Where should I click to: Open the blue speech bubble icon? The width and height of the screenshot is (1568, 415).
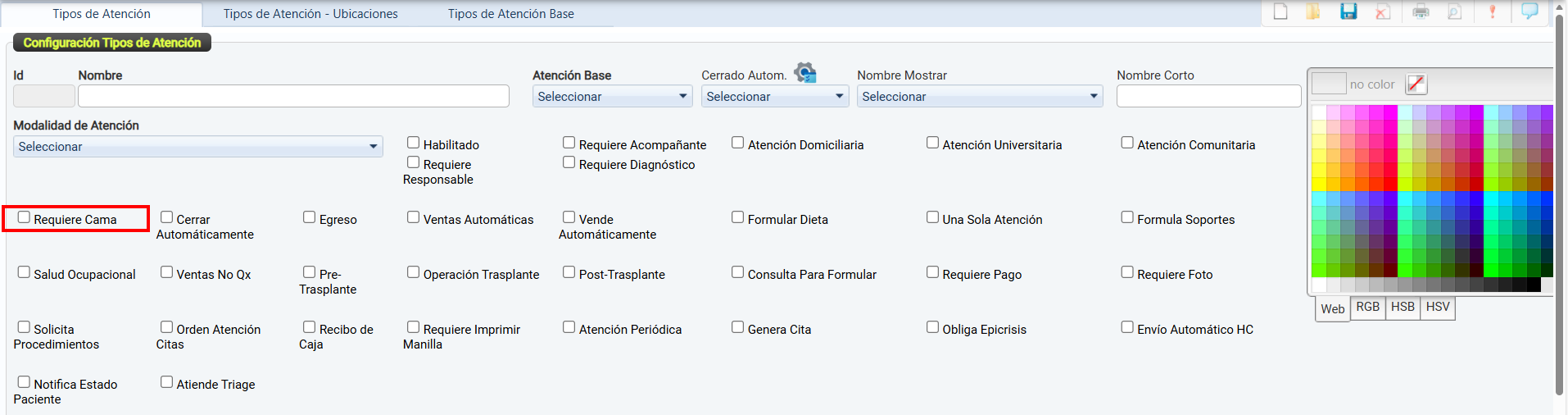tap(1529, 11)
